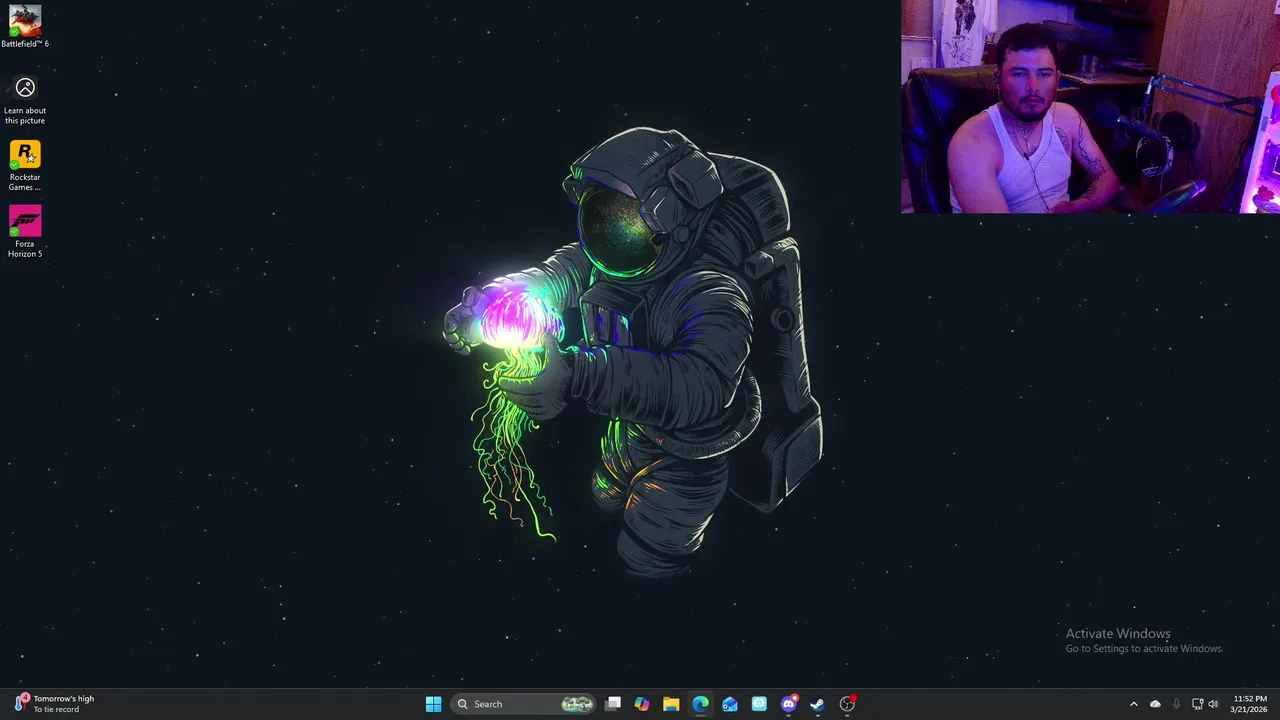Open the network status tray icon
Viewport: 1280px width, 720px height.
point(1197,704)
